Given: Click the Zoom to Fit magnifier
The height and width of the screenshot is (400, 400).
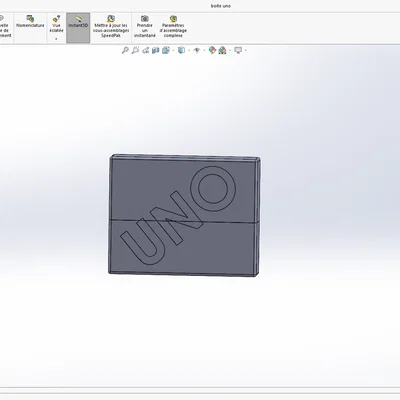Looking at the screenshot, I should 125,50.
